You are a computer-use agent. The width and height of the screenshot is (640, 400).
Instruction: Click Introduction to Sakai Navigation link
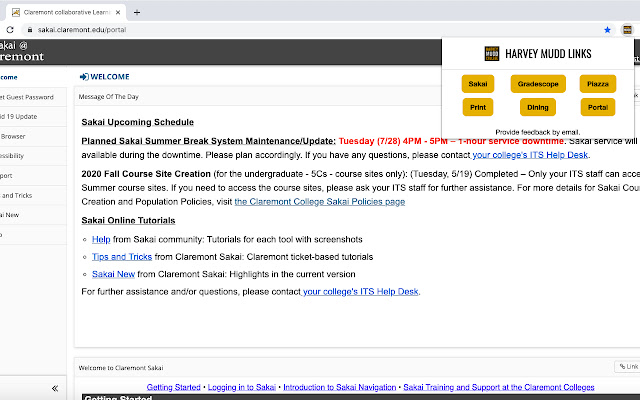(x=340, y=387)
